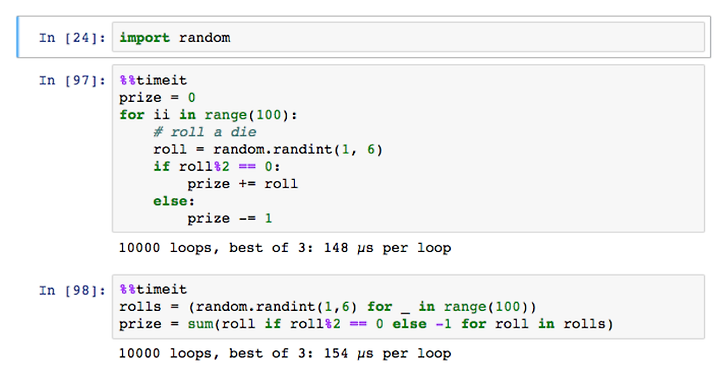Click the 'else:' line in cell 97
The width and height of the screenshot is (720, 388).
pyautogui.click(x=174, y=201)
